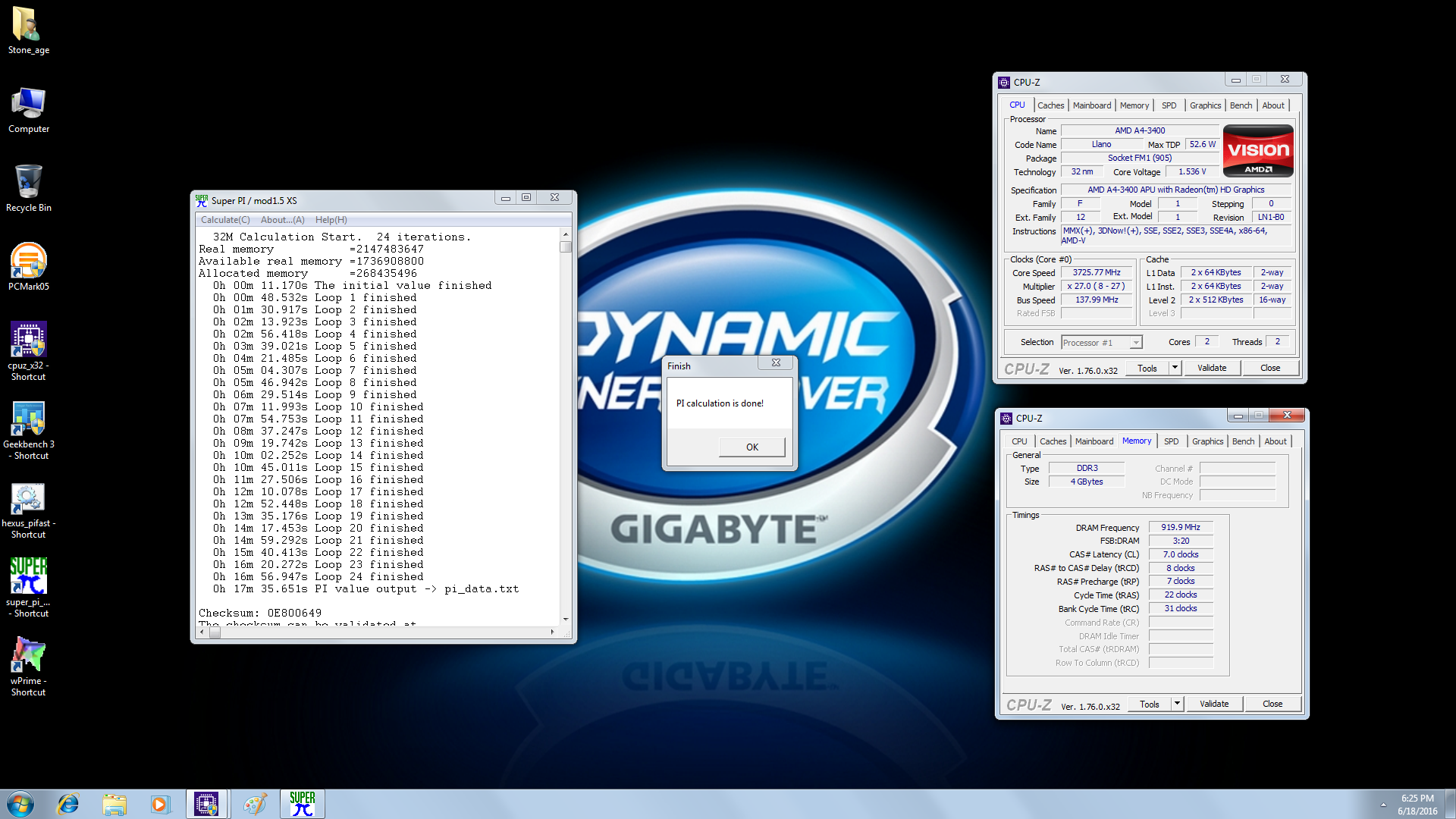Switch to SPD tab in bottom CPU-Z

1172,441
